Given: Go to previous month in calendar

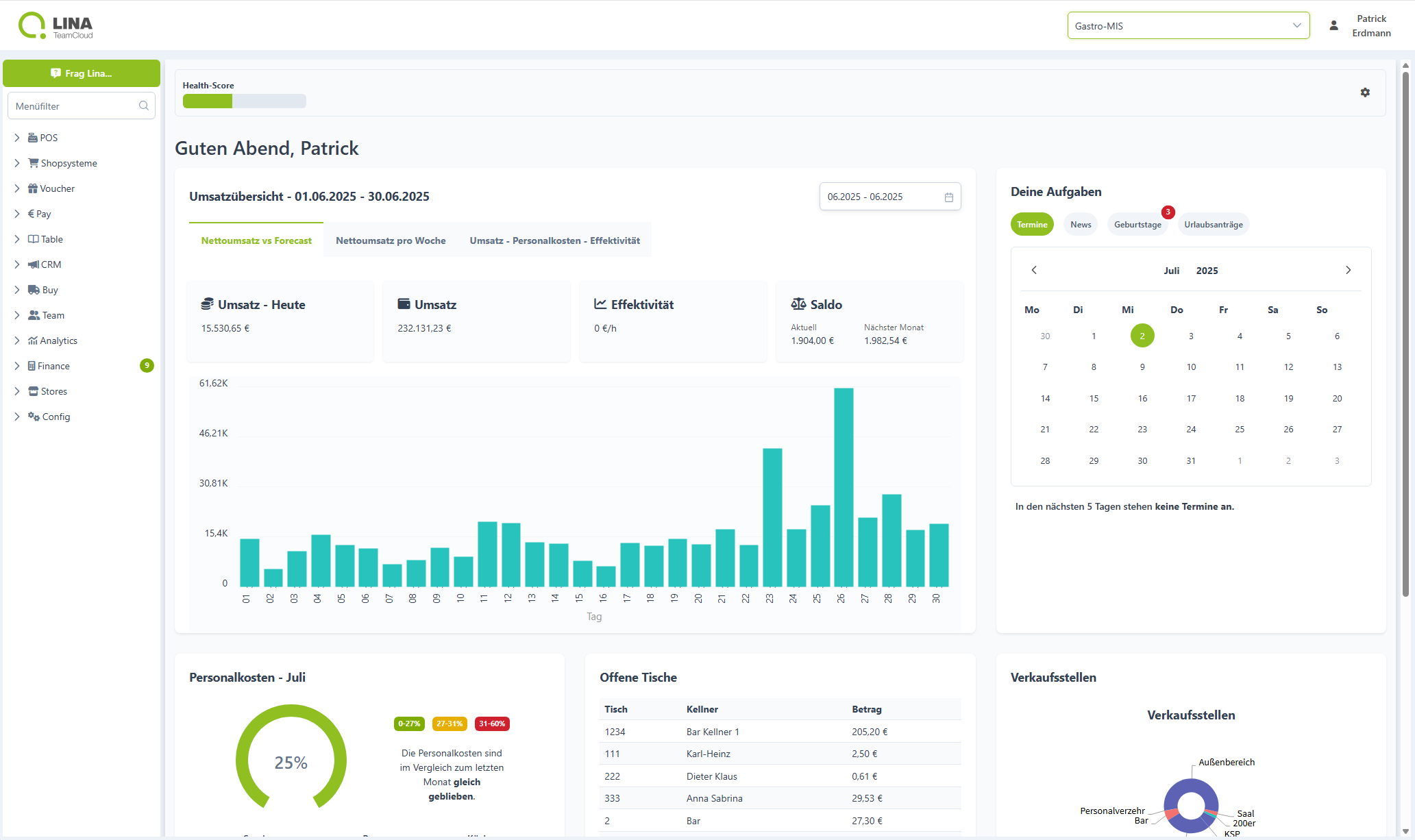Looking at the screenshot, I should click(x=1034, y=270).
